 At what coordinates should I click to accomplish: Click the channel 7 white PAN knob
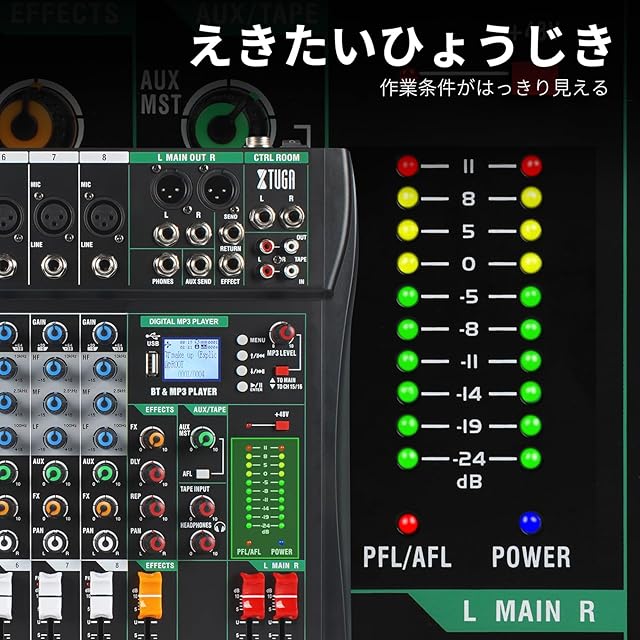coord(55,543)
